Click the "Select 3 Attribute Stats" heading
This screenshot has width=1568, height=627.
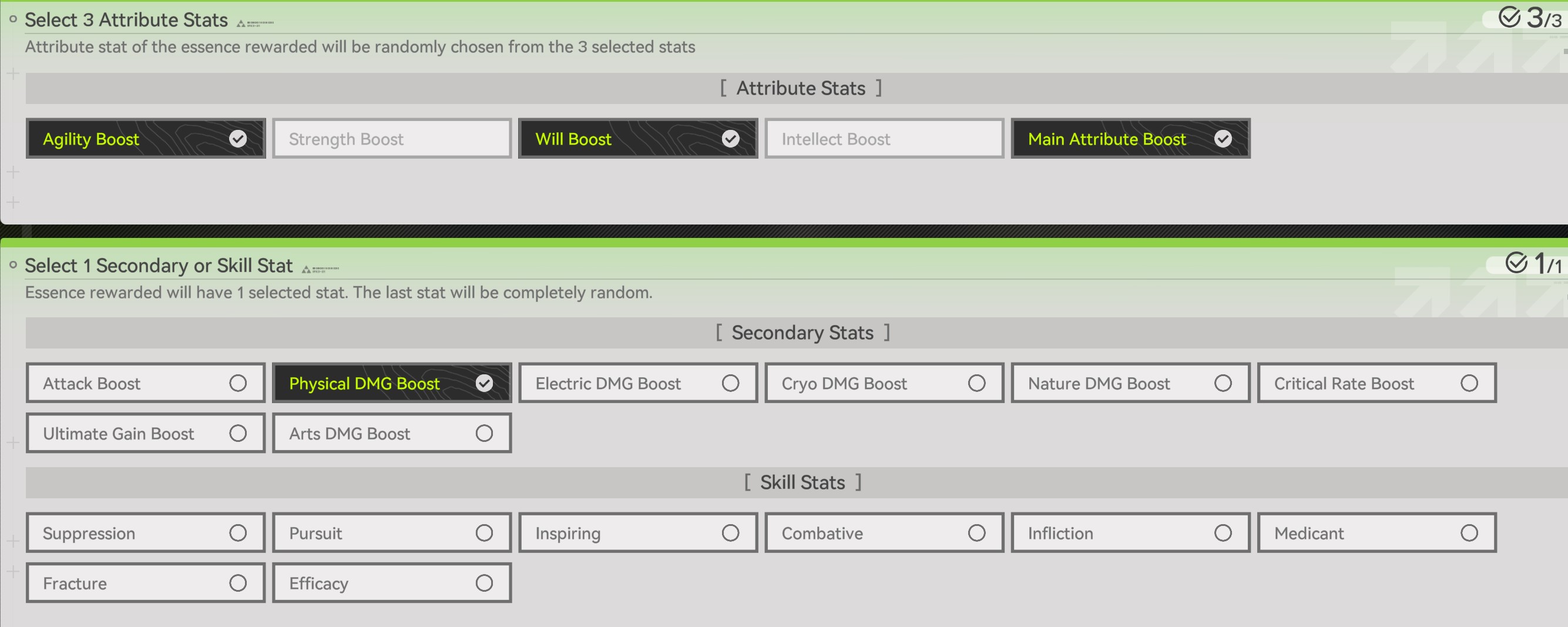[126, 20]
